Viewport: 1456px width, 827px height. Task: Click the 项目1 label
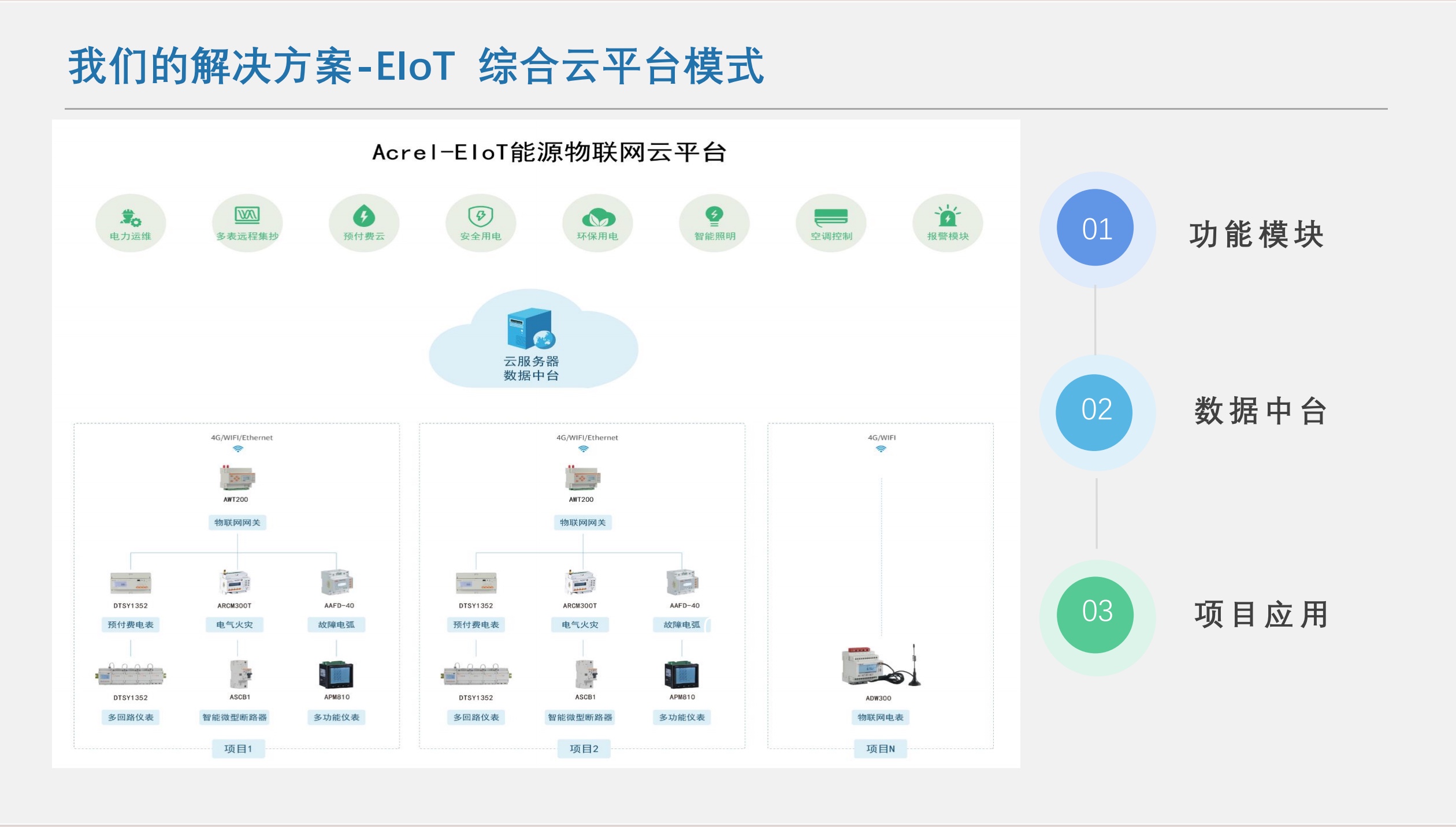click(238, 749)
